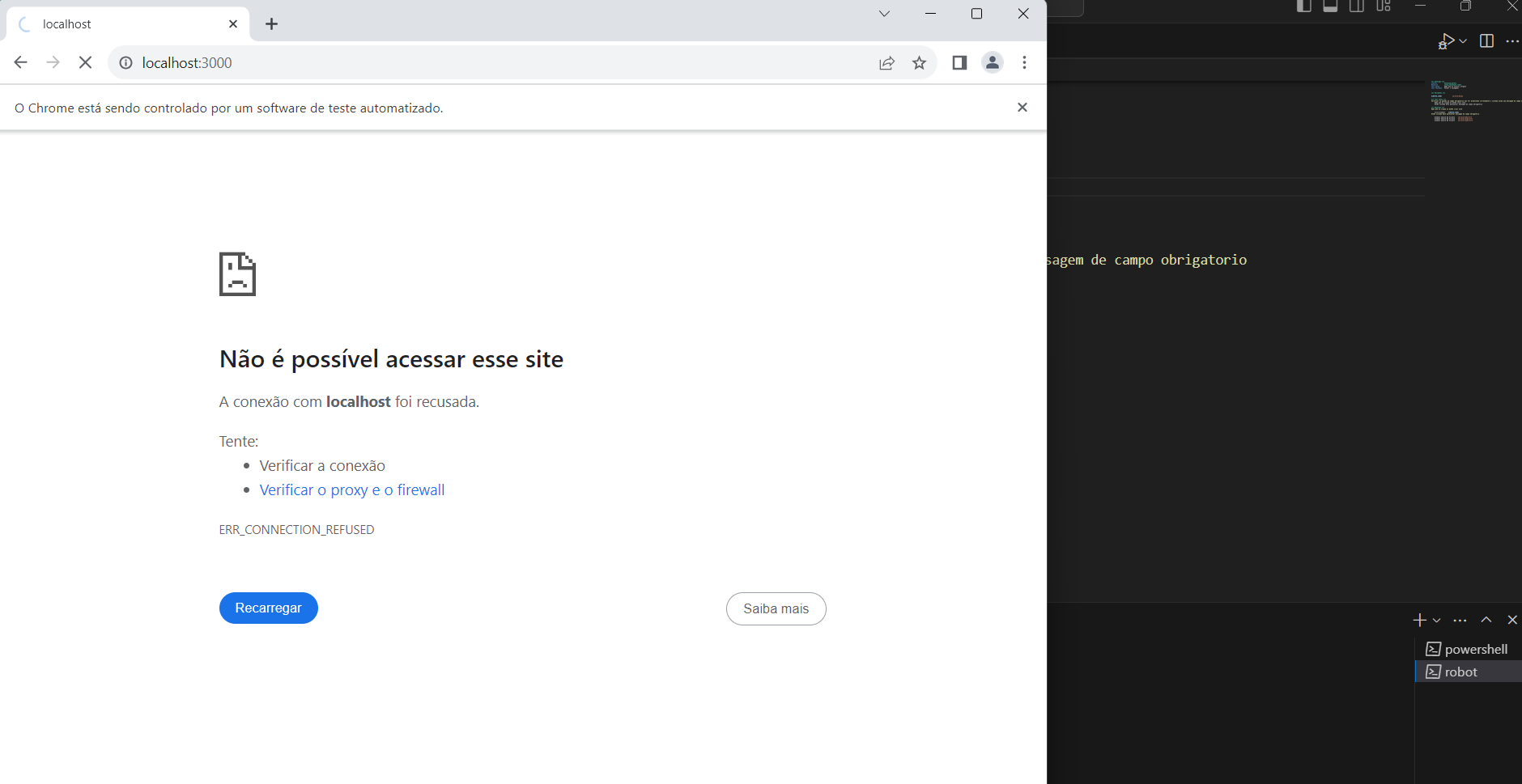This screenshot has width=1522, height=784.
Task: Open VS Code editor more actions menu
Action: click(1512, 41)
